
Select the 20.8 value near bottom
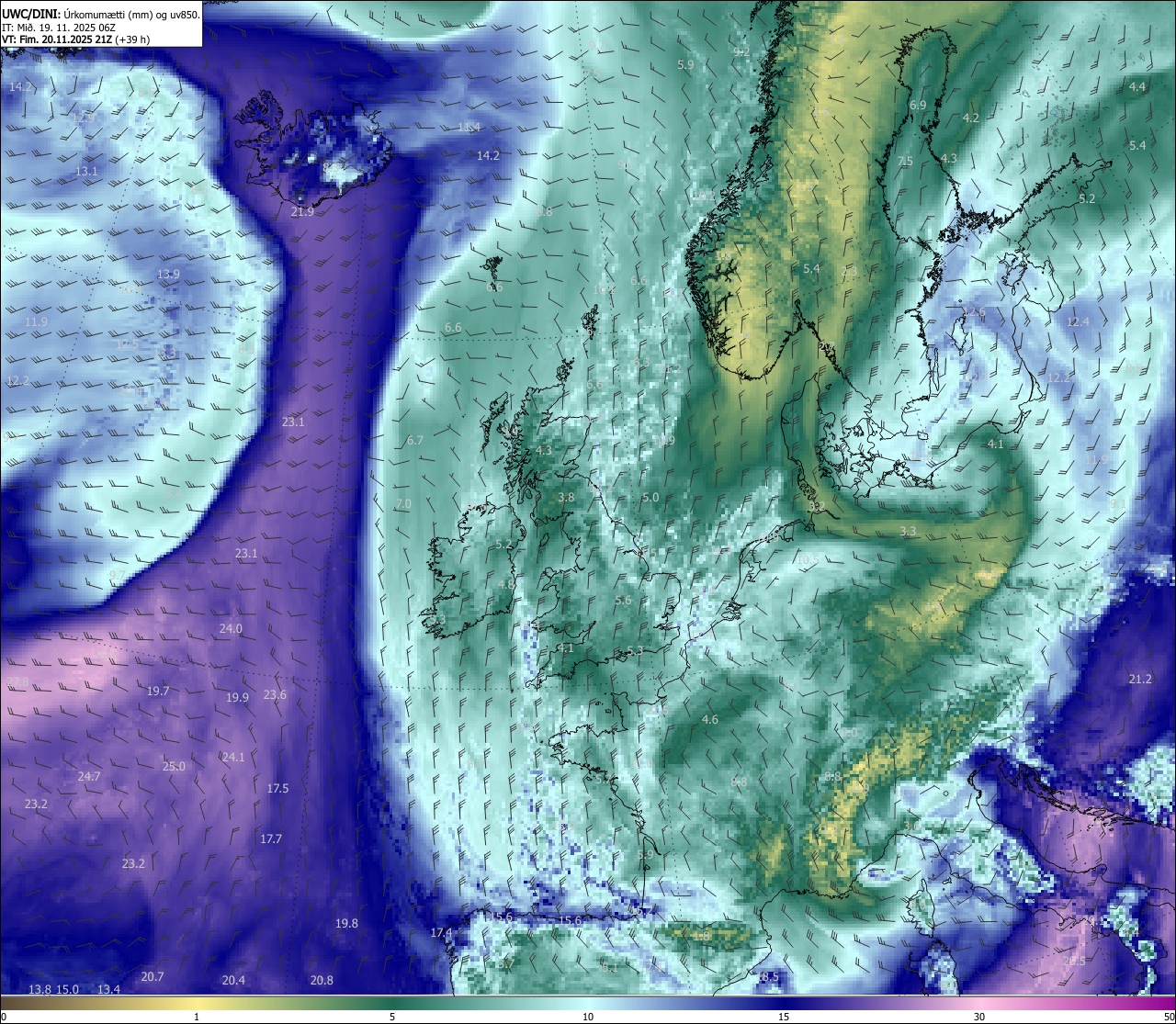(322, 980)
